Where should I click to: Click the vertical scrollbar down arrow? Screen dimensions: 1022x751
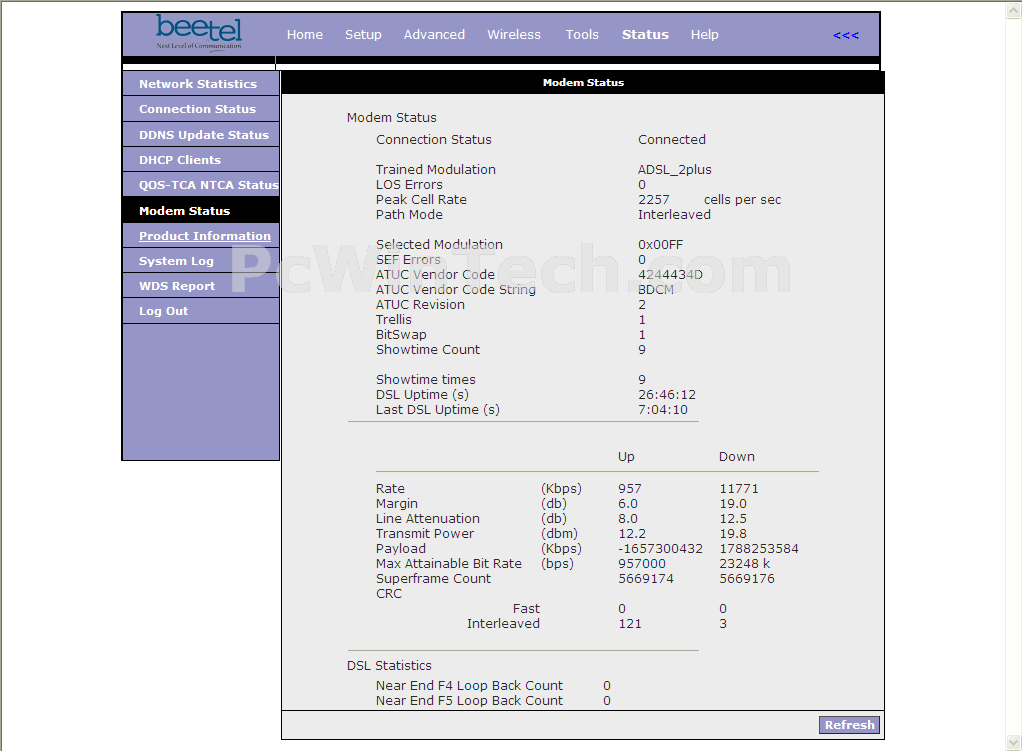[1014, 742]
